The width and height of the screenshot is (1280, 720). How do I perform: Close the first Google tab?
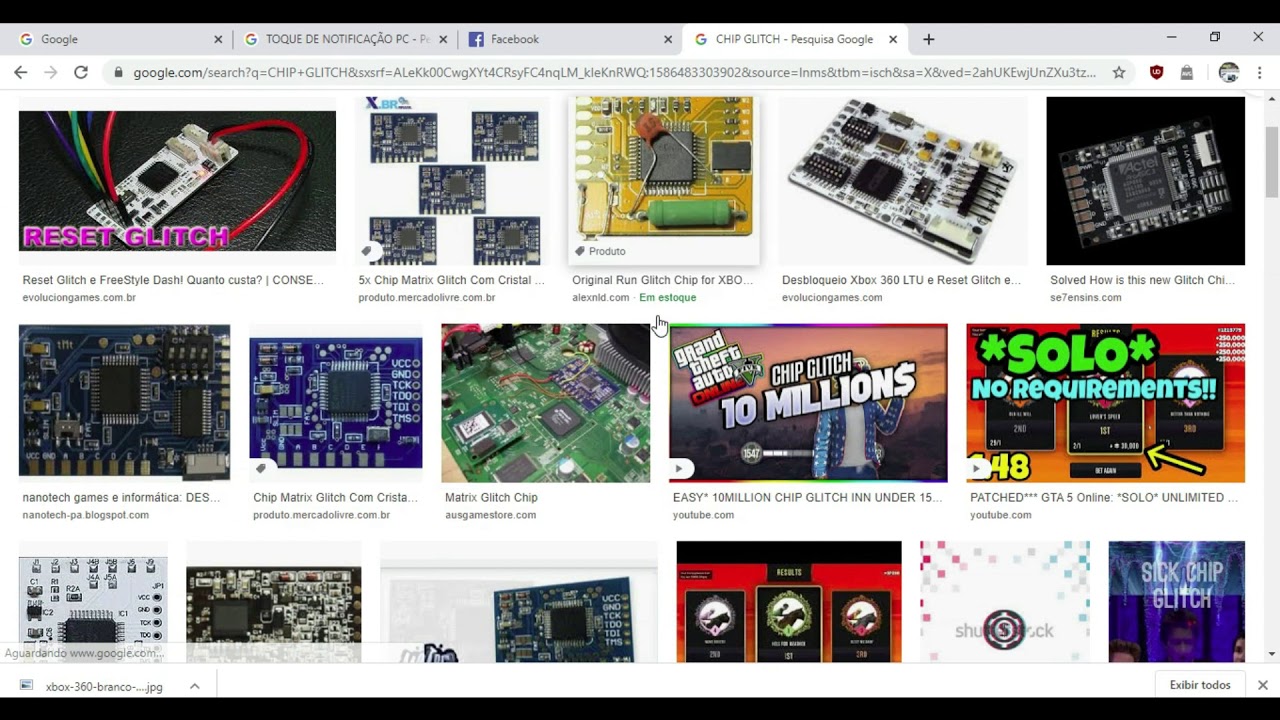pos(218,39)
